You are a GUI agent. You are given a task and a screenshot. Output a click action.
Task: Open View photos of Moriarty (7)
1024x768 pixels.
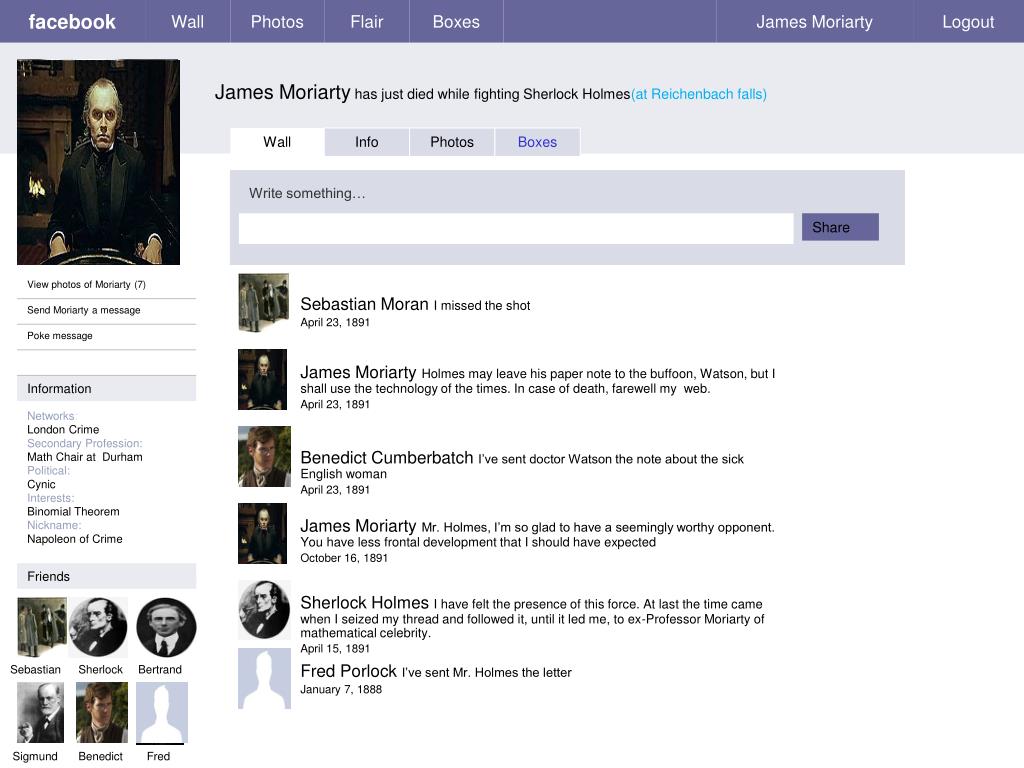click(x=86, y=285)
